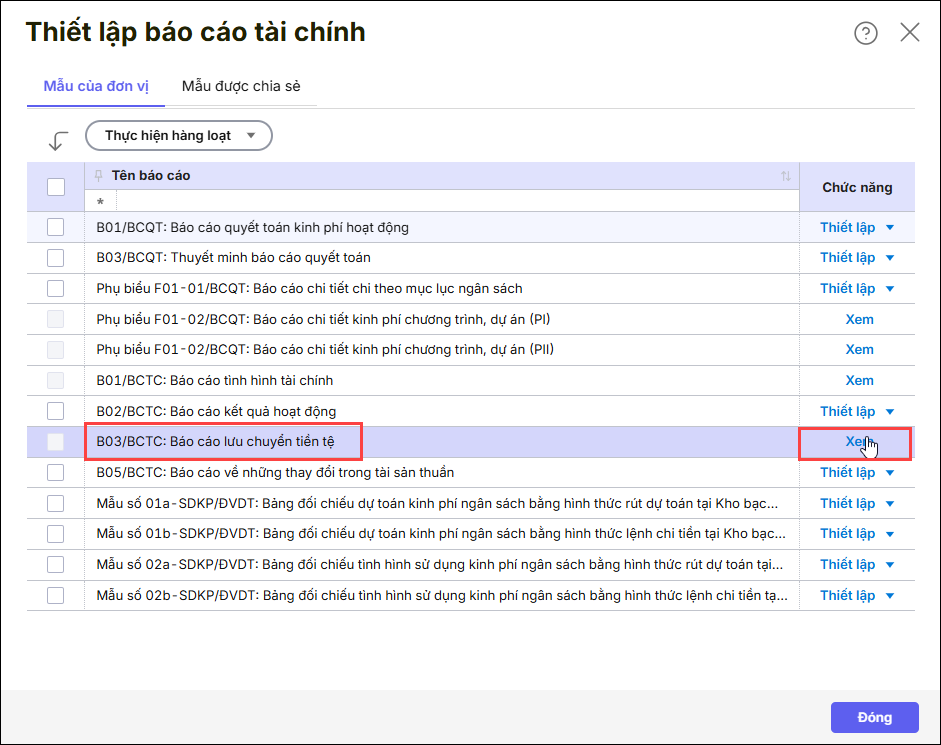The width and height of the screenshot is (941, 745).
Task: Select the B02/BCTC report row checkbox
Action: pyautogui.click(x=56, y=411)
